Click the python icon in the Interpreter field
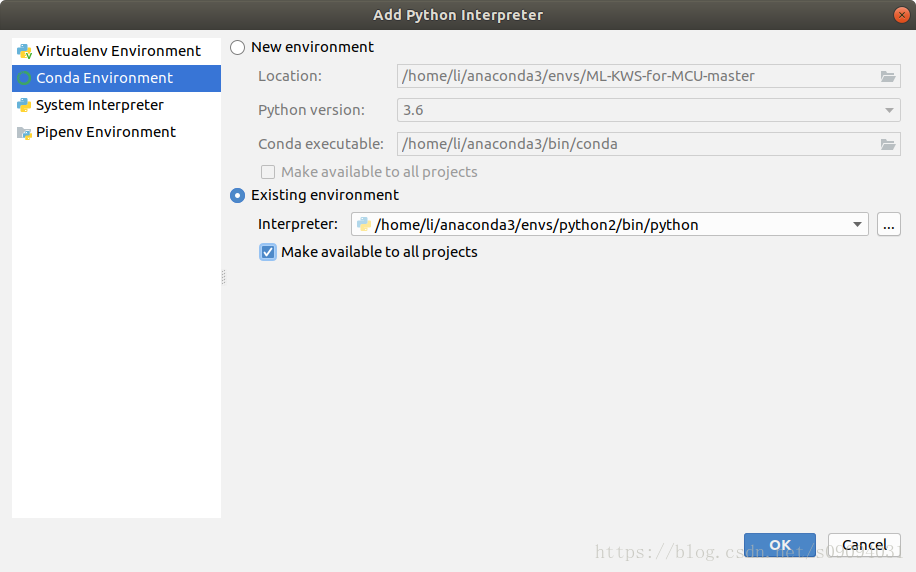 (364, 224)
